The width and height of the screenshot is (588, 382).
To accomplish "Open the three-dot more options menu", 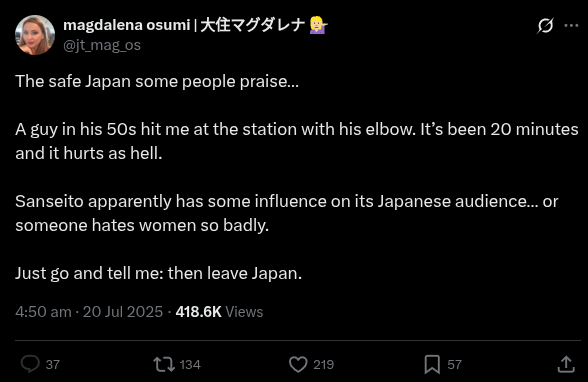I will coord(571,25).
